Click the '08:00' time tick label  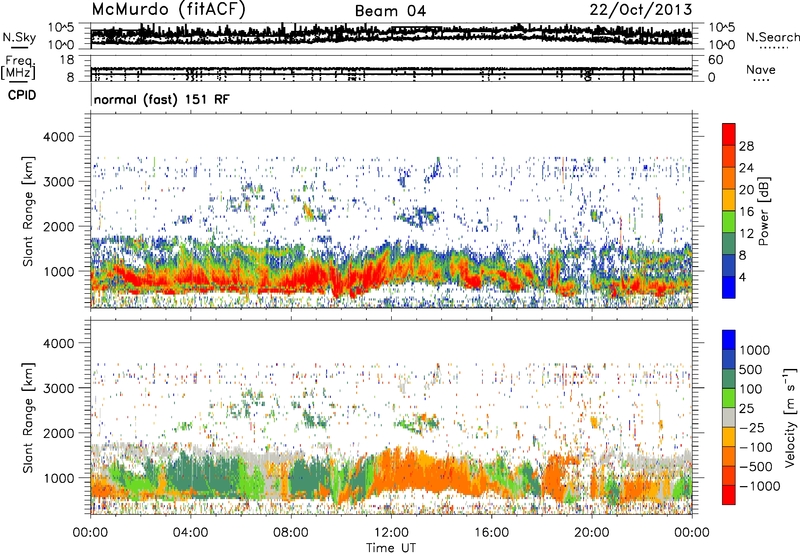(290, 533)
